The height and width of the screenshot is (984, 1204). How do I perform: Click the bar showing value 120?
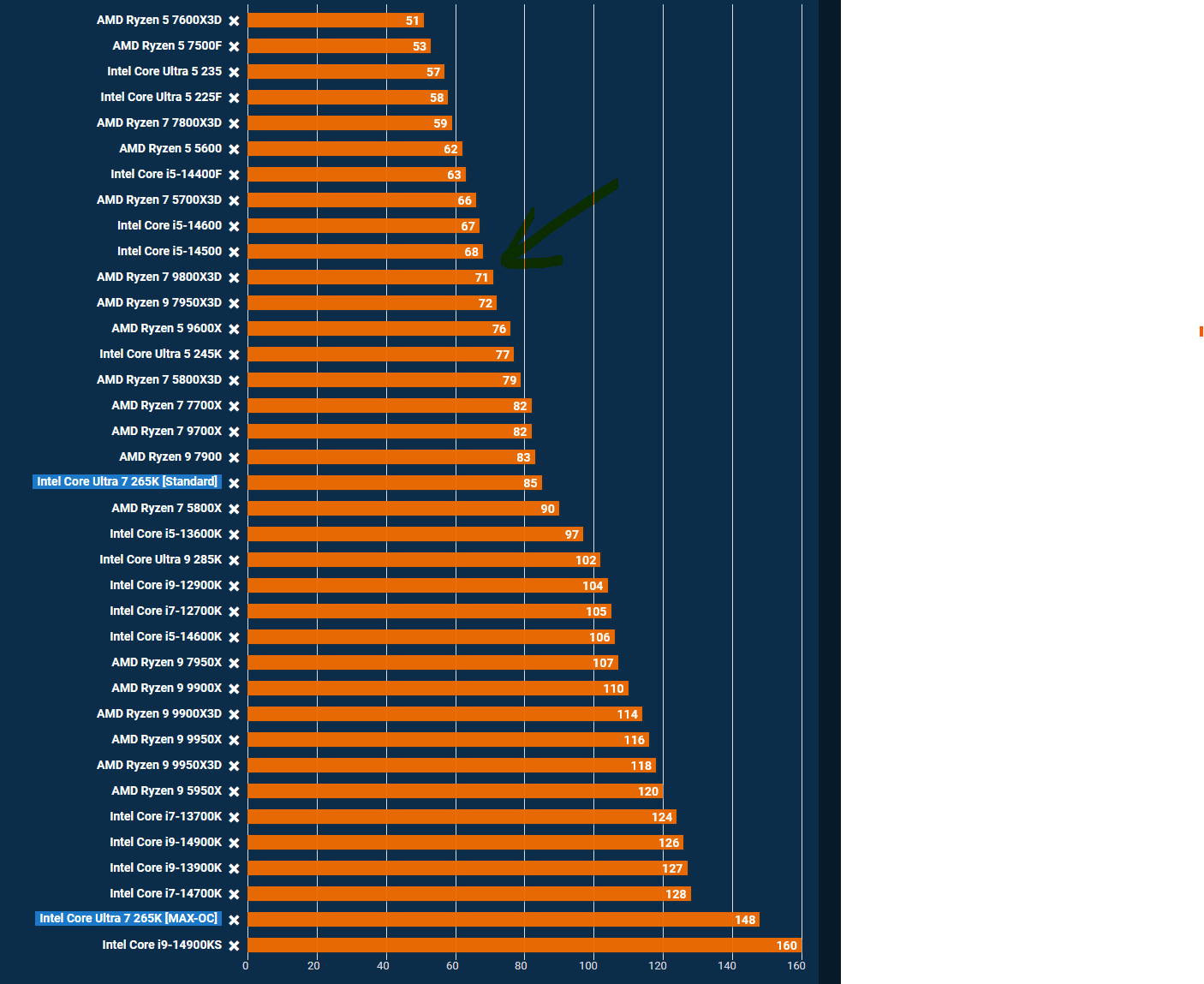[455, 791]
